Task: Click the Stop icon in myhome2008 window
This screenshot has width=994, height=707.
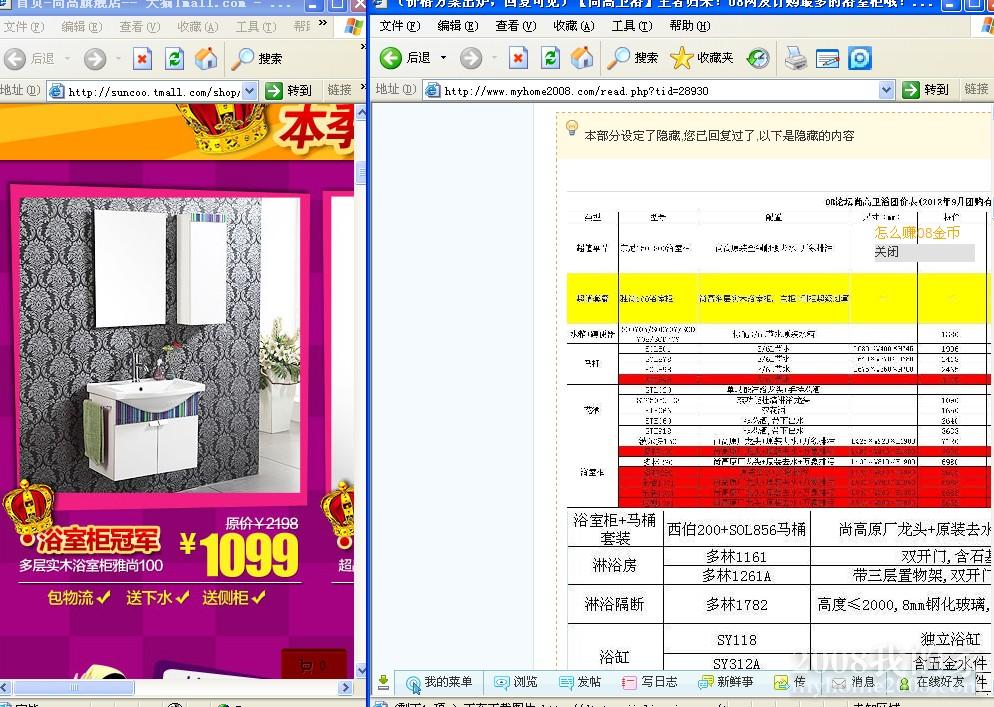Action: coord(518,58)
